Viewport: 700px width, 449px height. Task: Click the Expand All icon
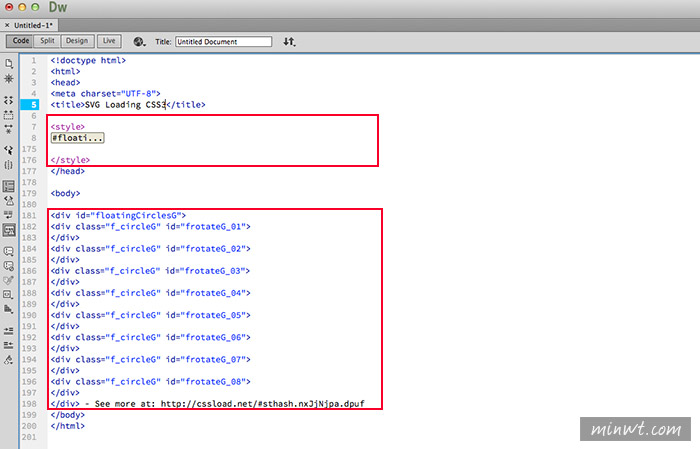9,129
